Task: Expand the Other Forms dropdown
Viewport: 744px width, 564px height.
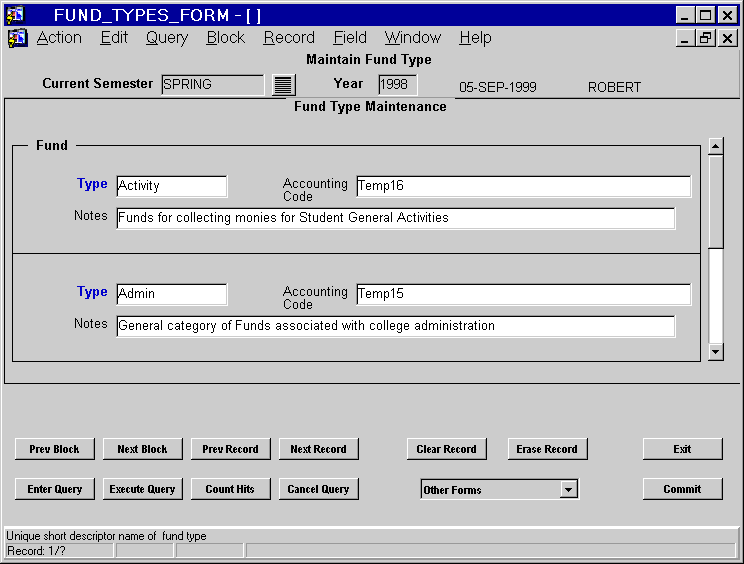Action: pyautogui.click(x=568, y=489)
